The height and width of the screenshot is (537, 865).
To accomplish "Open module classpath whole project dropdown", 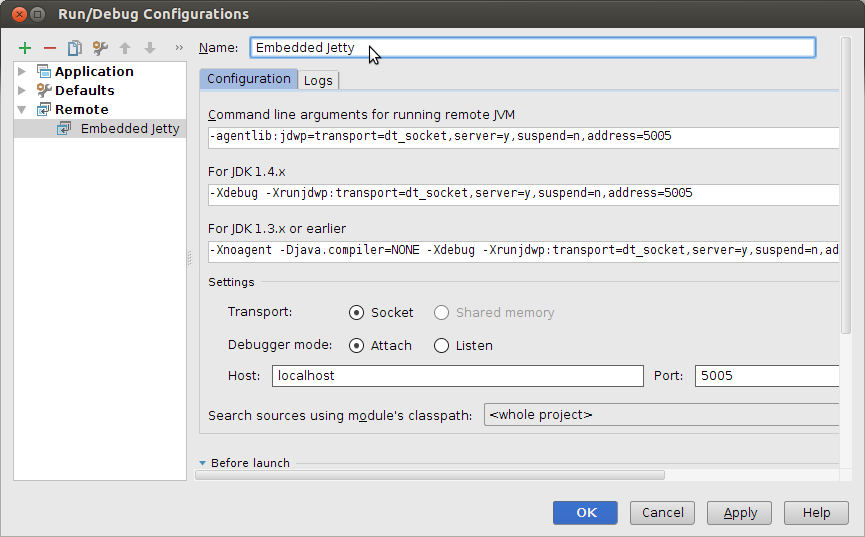I will coord(661,415).
